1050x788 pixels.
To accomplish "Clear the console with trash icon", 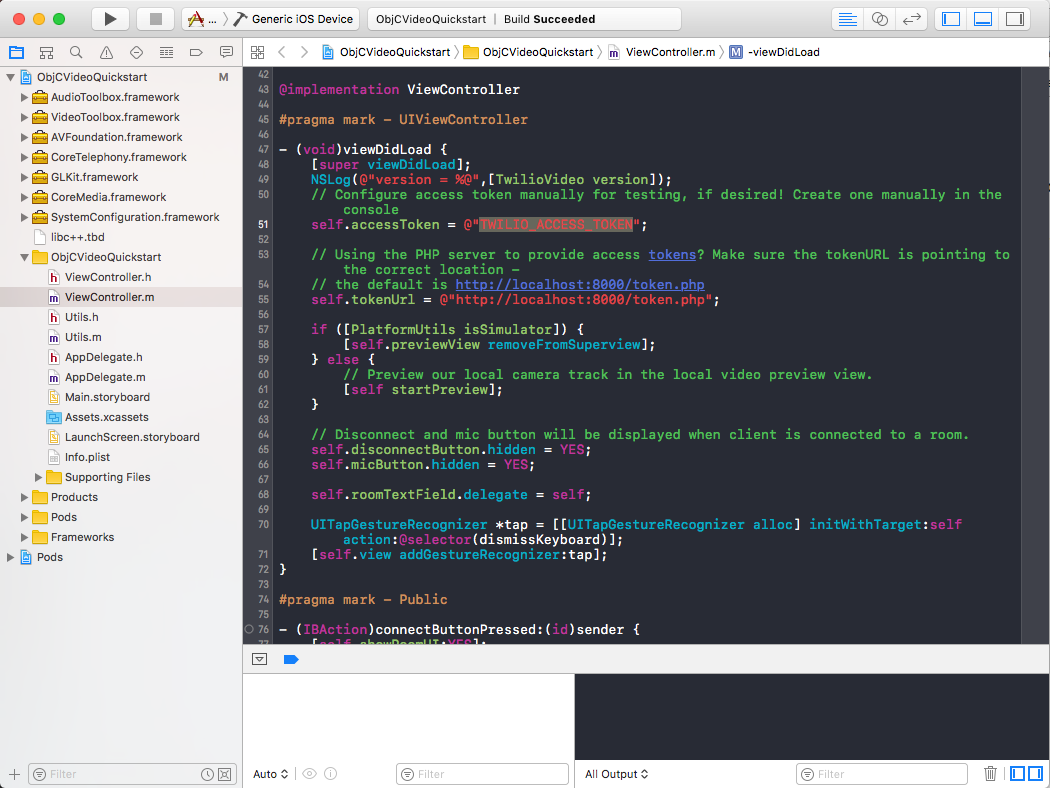I will tap(990, 774).
